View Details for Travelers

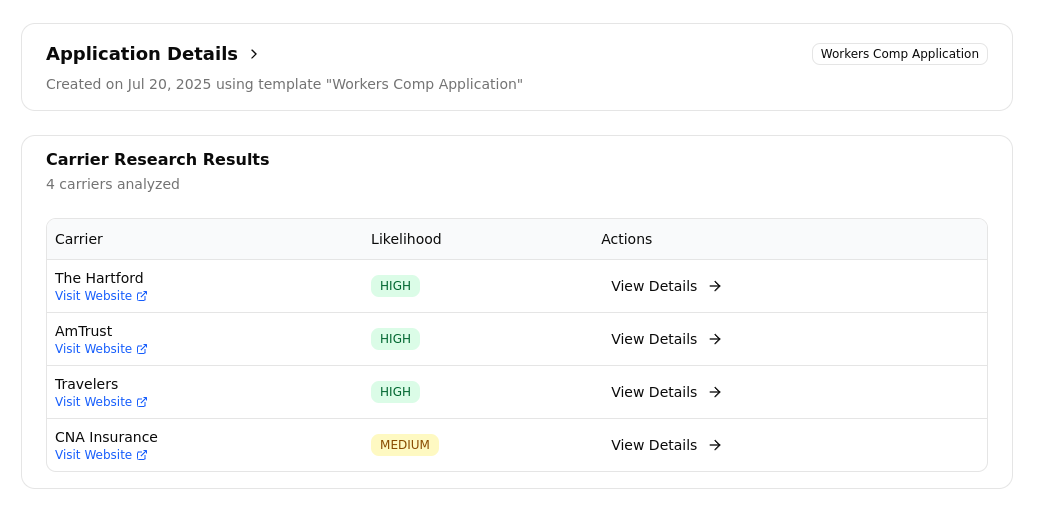666,392
